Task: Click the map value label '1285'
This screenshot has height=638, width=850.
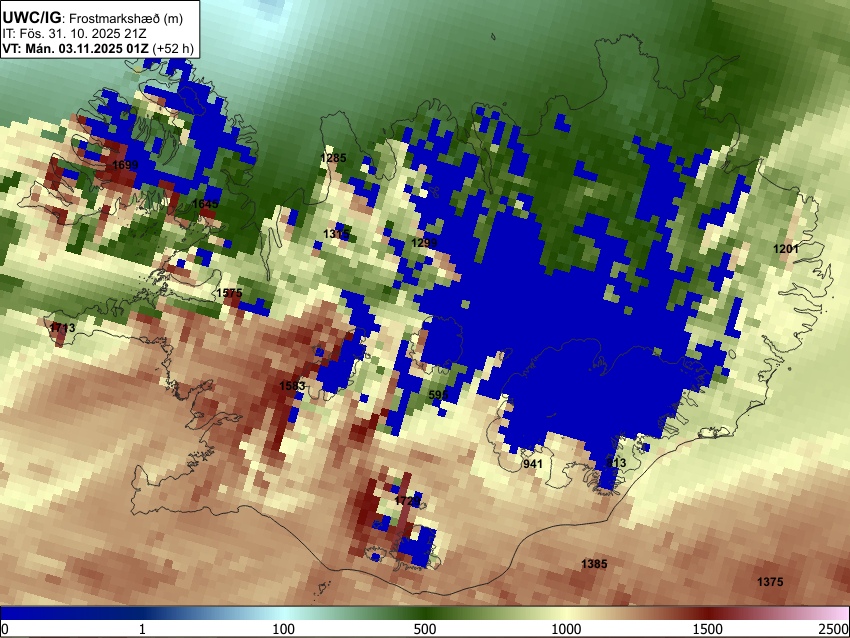Action: click(333, 158)
